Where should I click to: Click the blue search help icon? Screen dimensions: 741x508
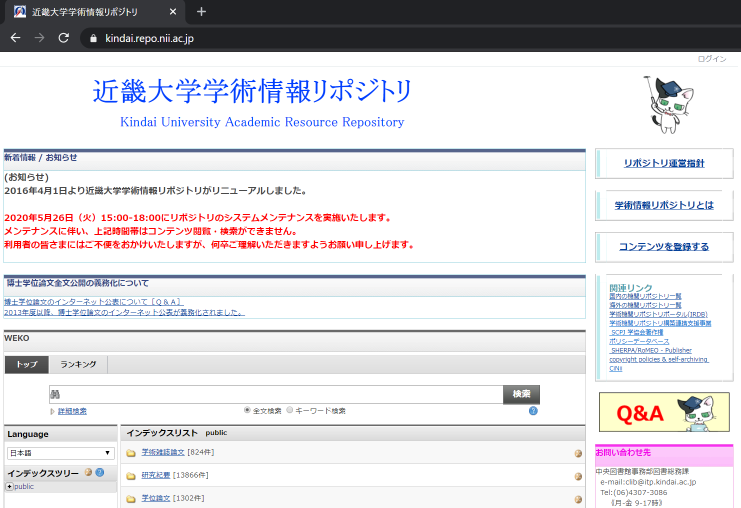[x=533, y=411]
